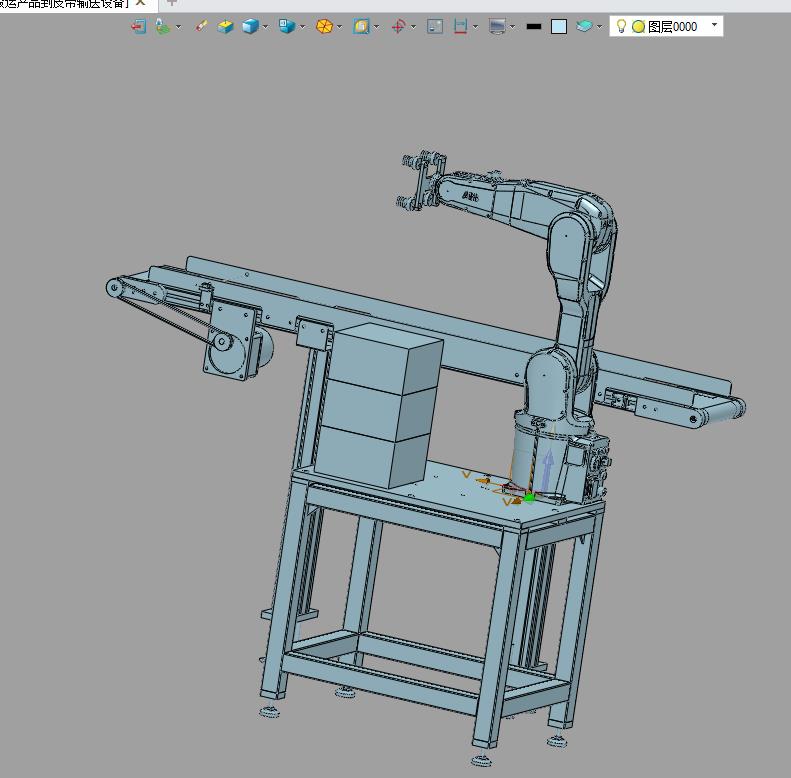Select the paint bucket attribute tool

click(162, 26)
